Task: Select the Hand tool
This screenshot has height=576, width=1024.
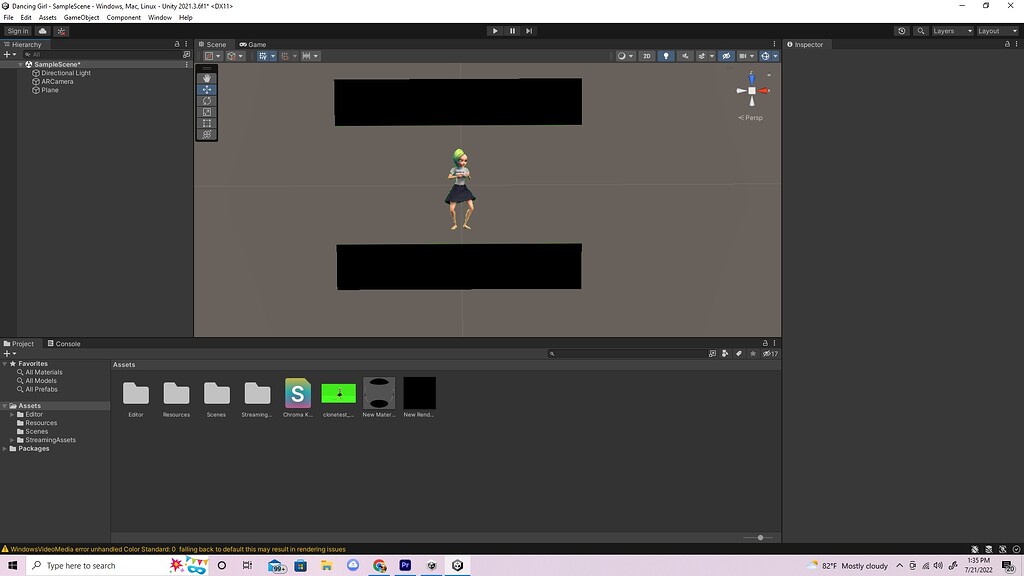Action: pyautogui.click(x=206, y=78)
